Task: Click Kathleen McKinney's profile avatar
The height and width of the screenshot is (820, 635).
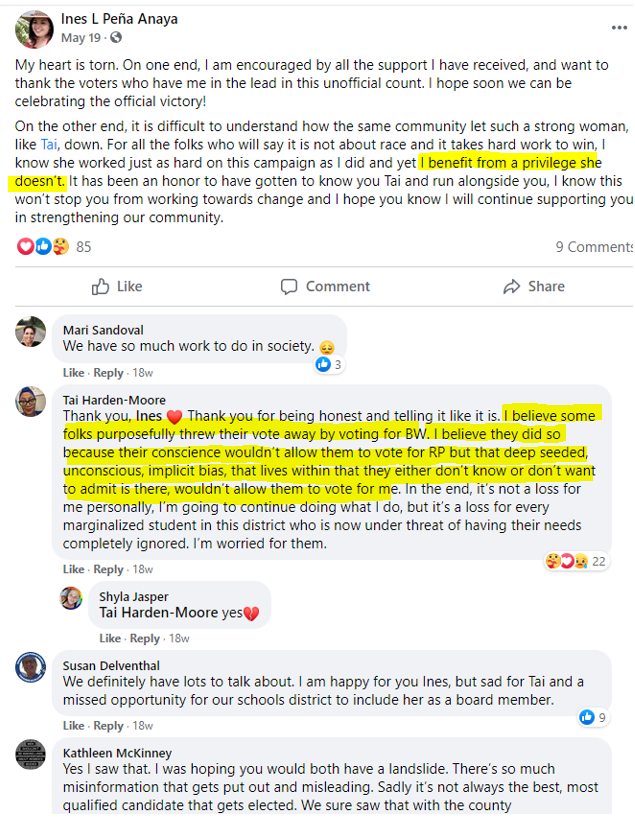Action: tap(30, 755)
